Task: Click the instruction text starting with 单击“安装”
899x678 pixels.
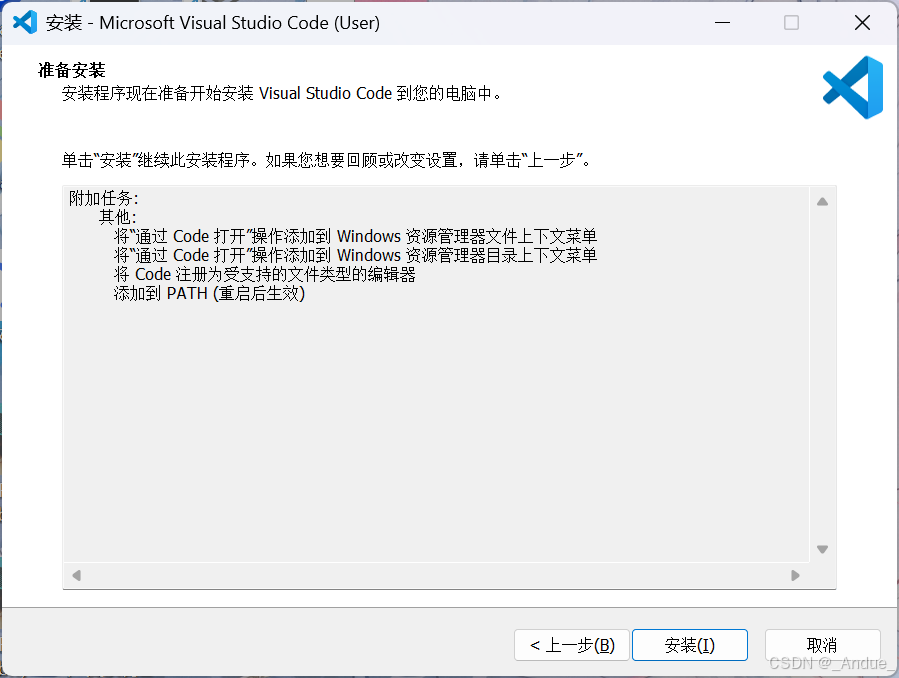Action: 326,160
